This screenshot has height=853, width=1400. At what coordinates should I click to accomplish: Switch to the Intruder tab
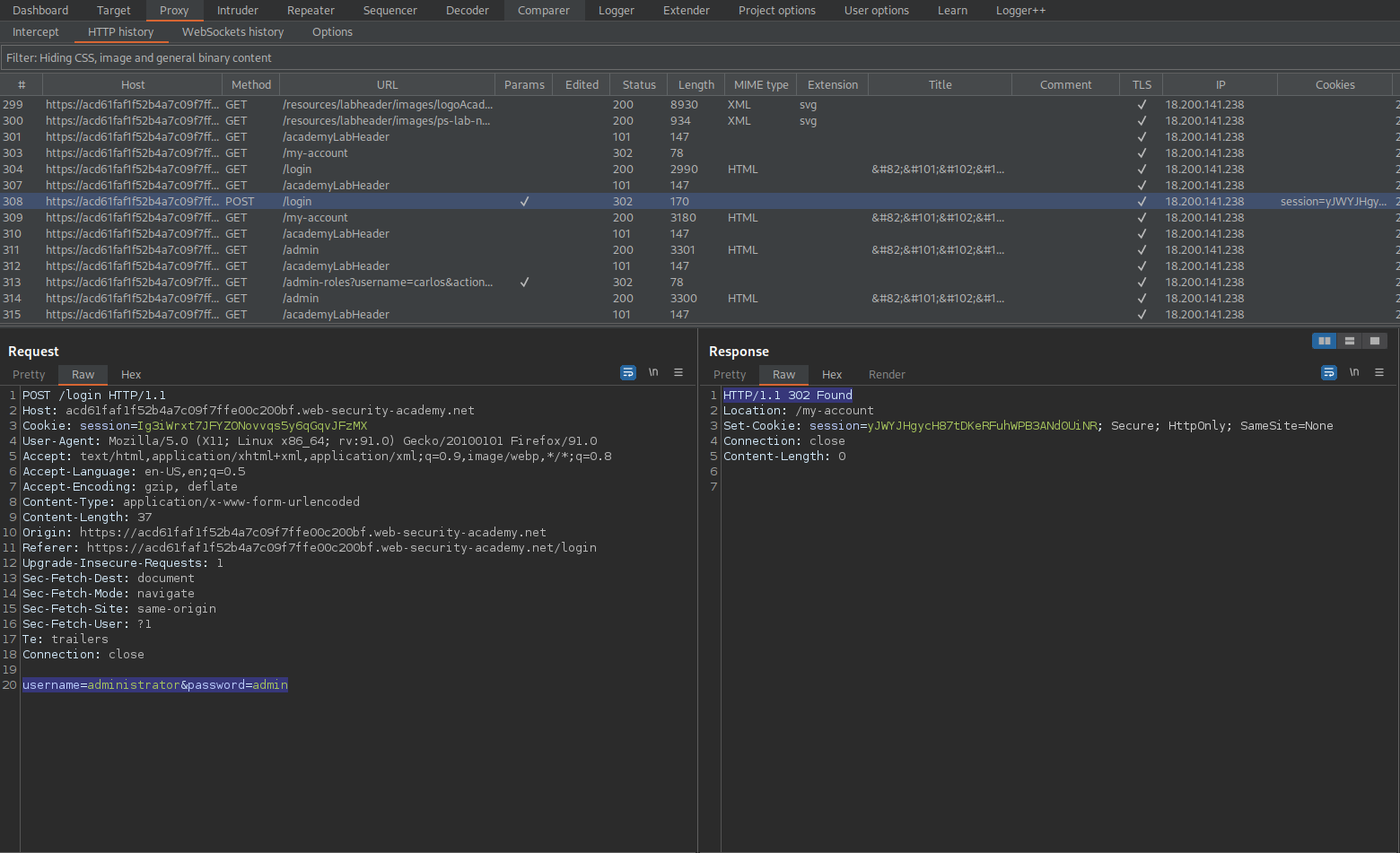238,11
